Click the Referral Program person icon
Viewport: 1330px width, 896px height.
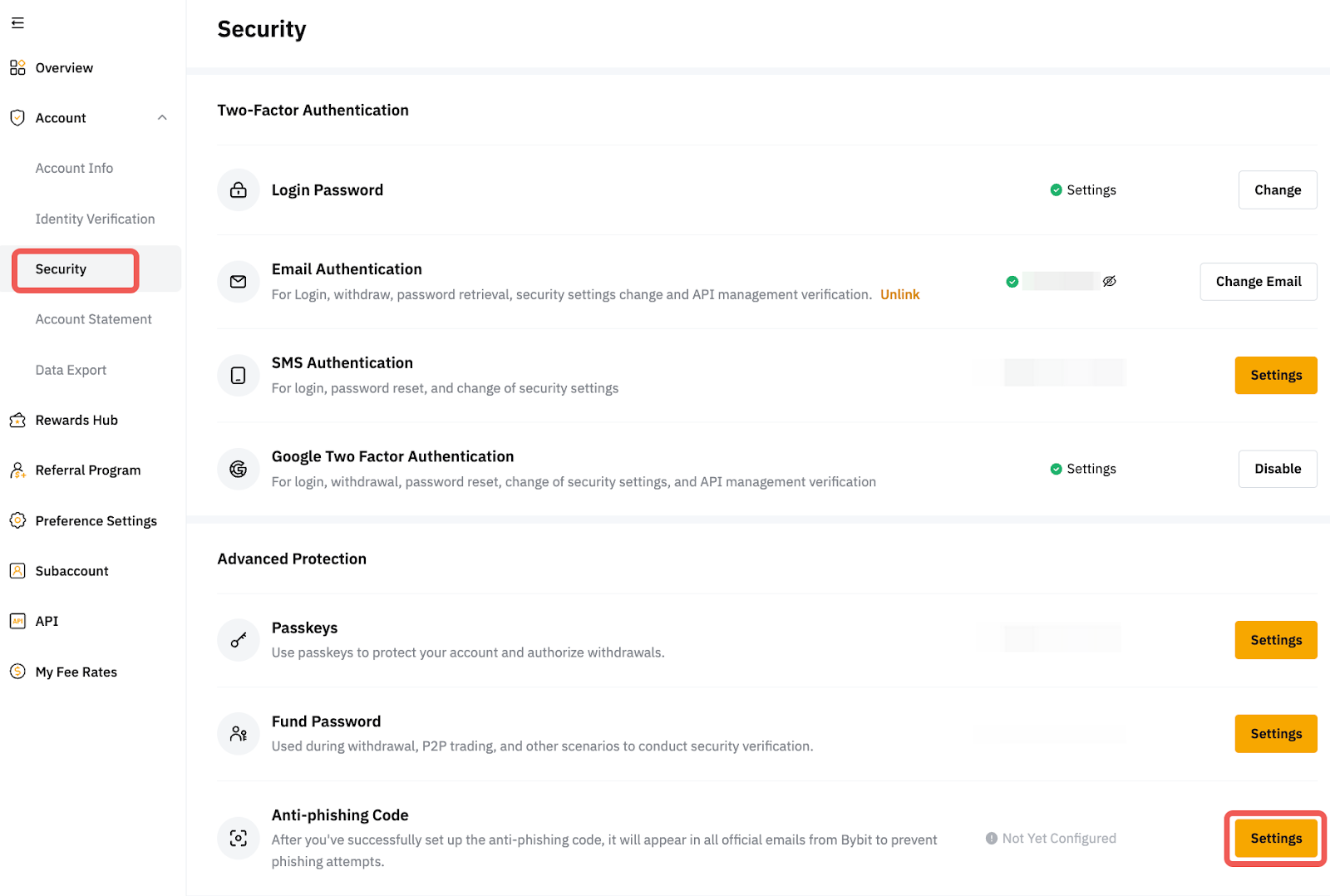tap(17, 470)
